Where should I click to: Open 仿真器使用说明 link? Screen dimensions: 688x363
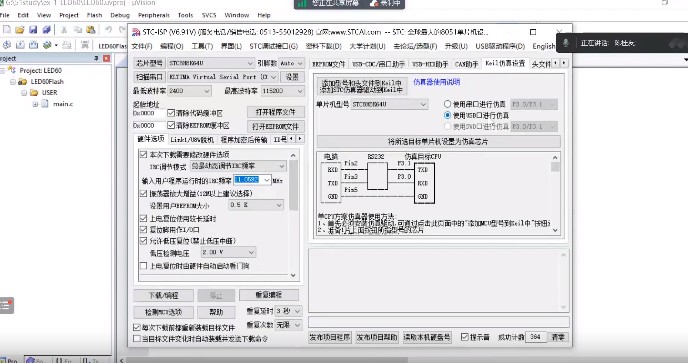[x=437, y=82]
